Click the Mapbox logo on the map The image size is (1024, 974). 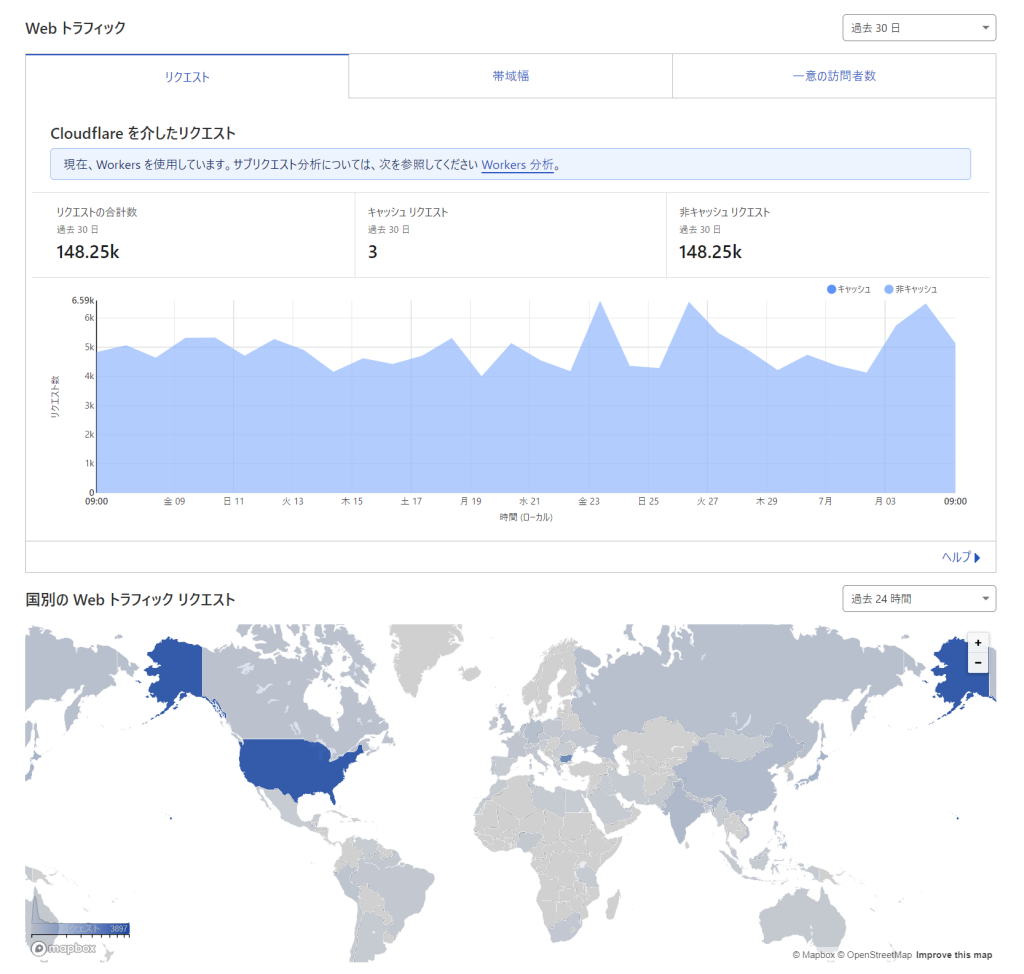pos(63,948)
